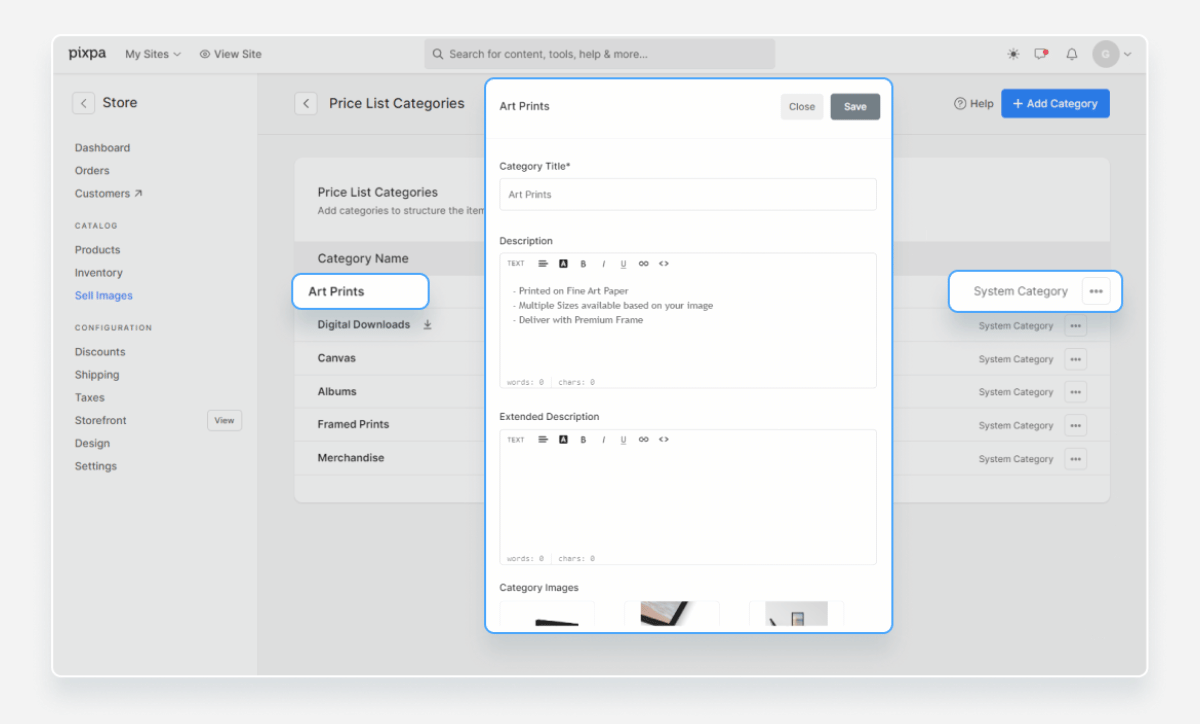The height and width of the screenshot is (724, 1200).
Task: Open TEXT format dropdown in Description editor
Action: tap(515, 264)
